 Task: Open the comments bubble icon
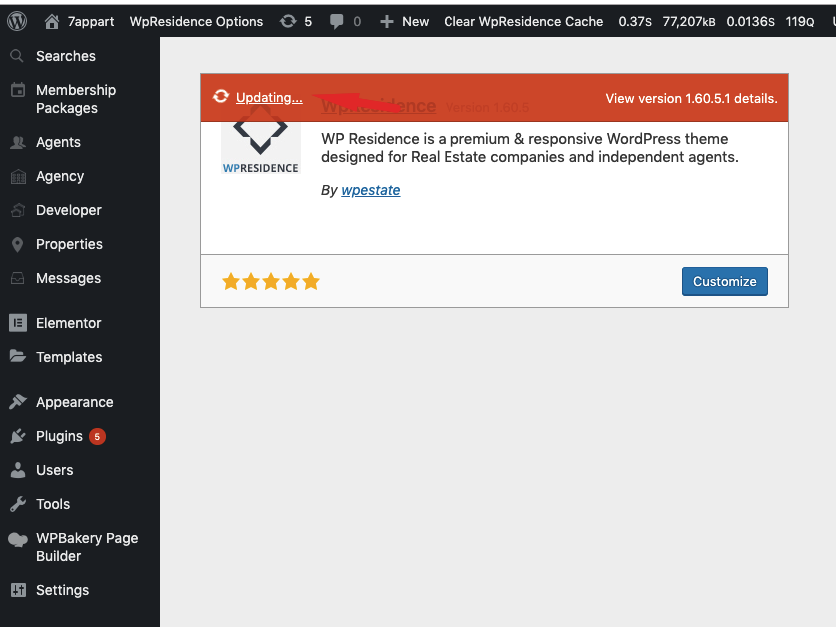(x=336, y=21)
